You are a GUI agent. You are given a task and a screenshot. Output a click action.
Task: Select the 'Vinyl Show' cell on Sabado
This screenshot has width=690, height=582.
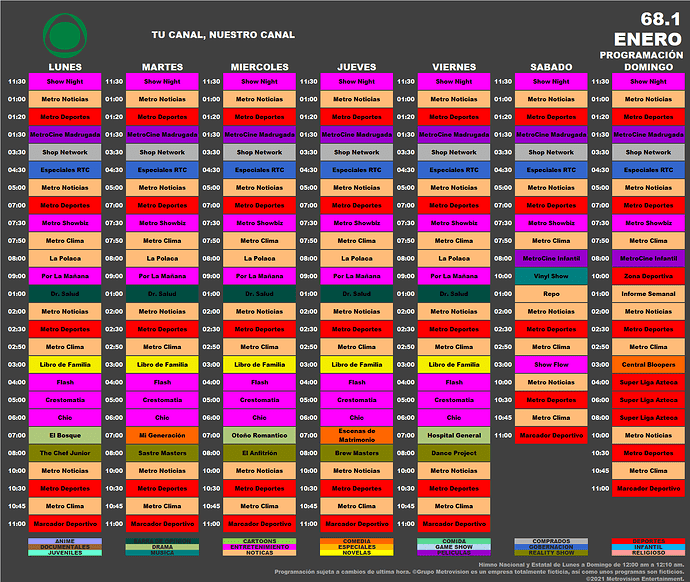tap(551, 276)
